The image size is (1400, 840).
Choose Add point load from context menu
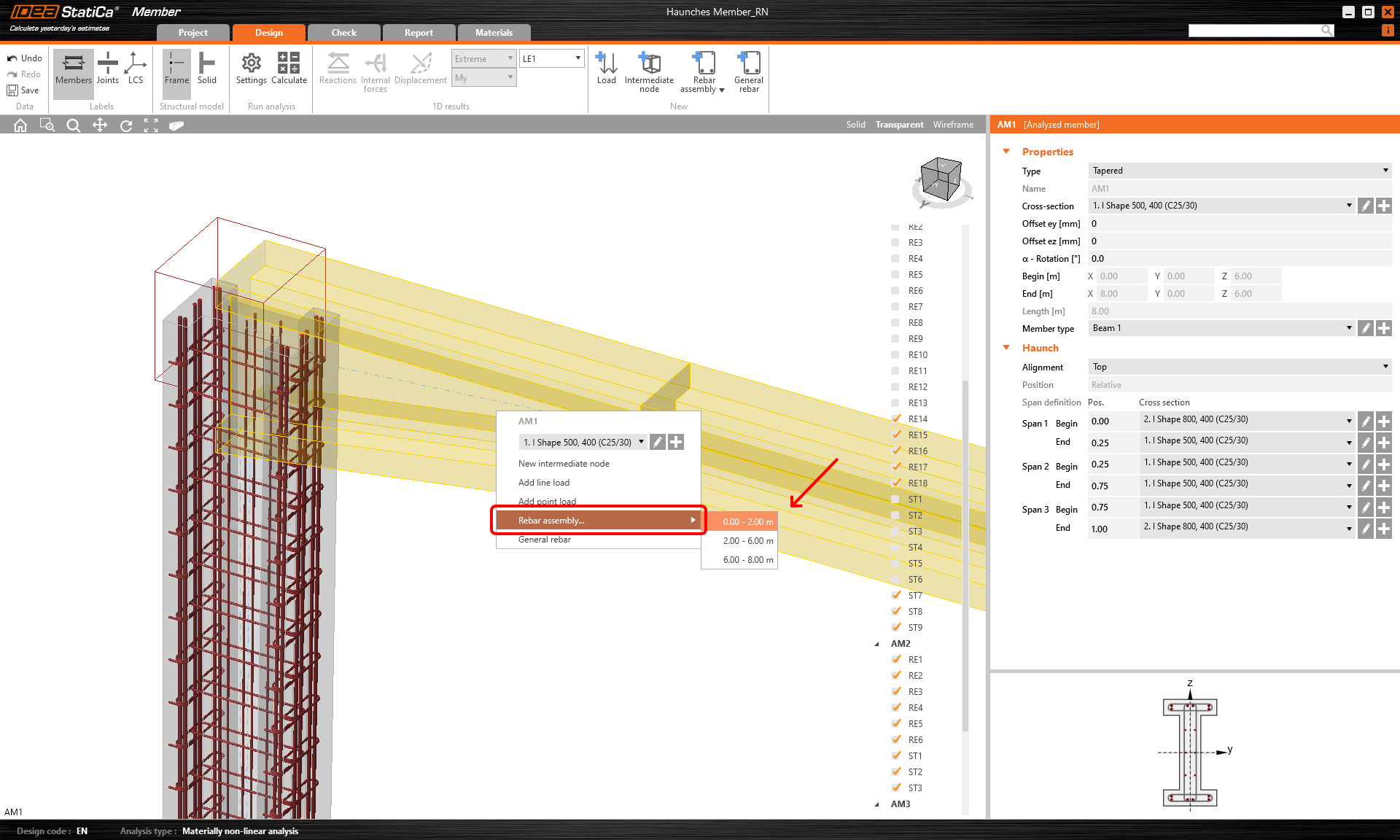(547, 501)
